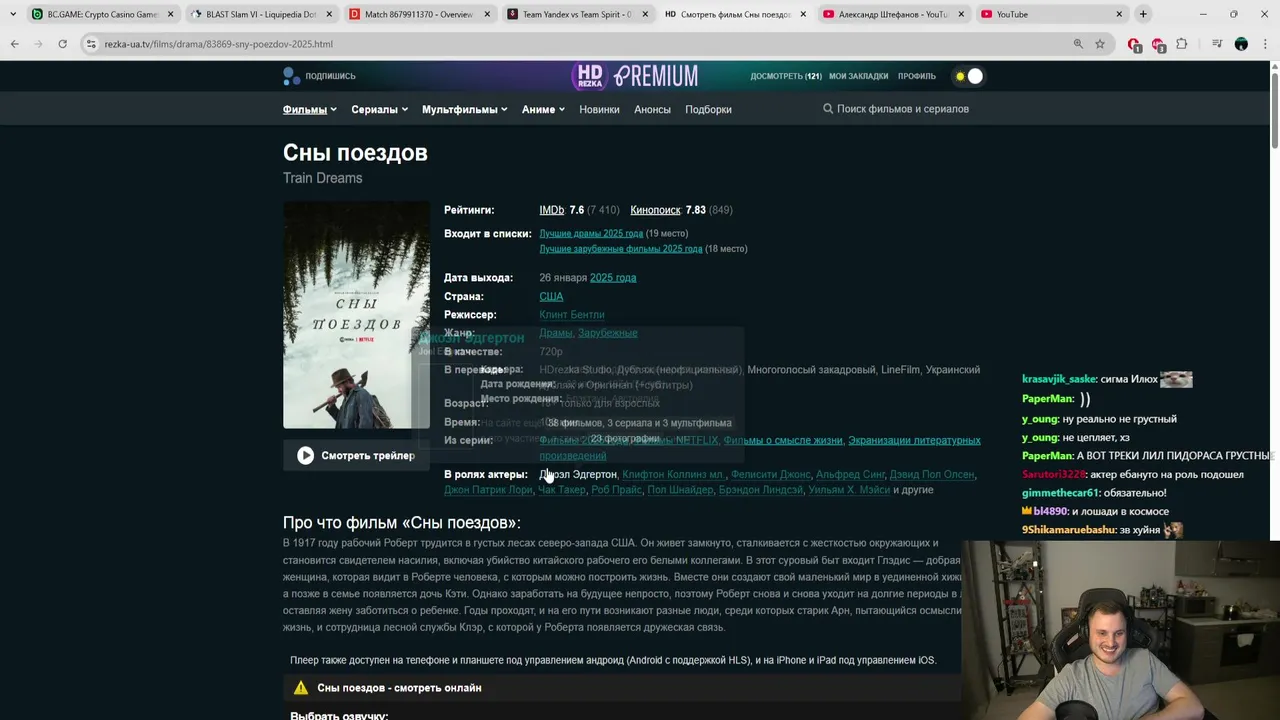This screenshot has height=720, width=1280.
Task: Open the Chrome profile avatar
Action: 1241,44
